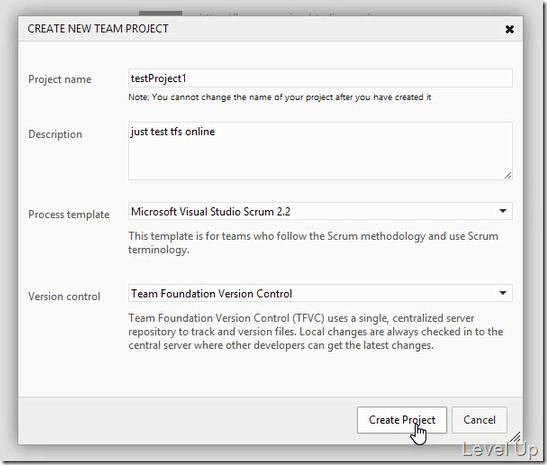Click the 'Description' label

[55, 134]
